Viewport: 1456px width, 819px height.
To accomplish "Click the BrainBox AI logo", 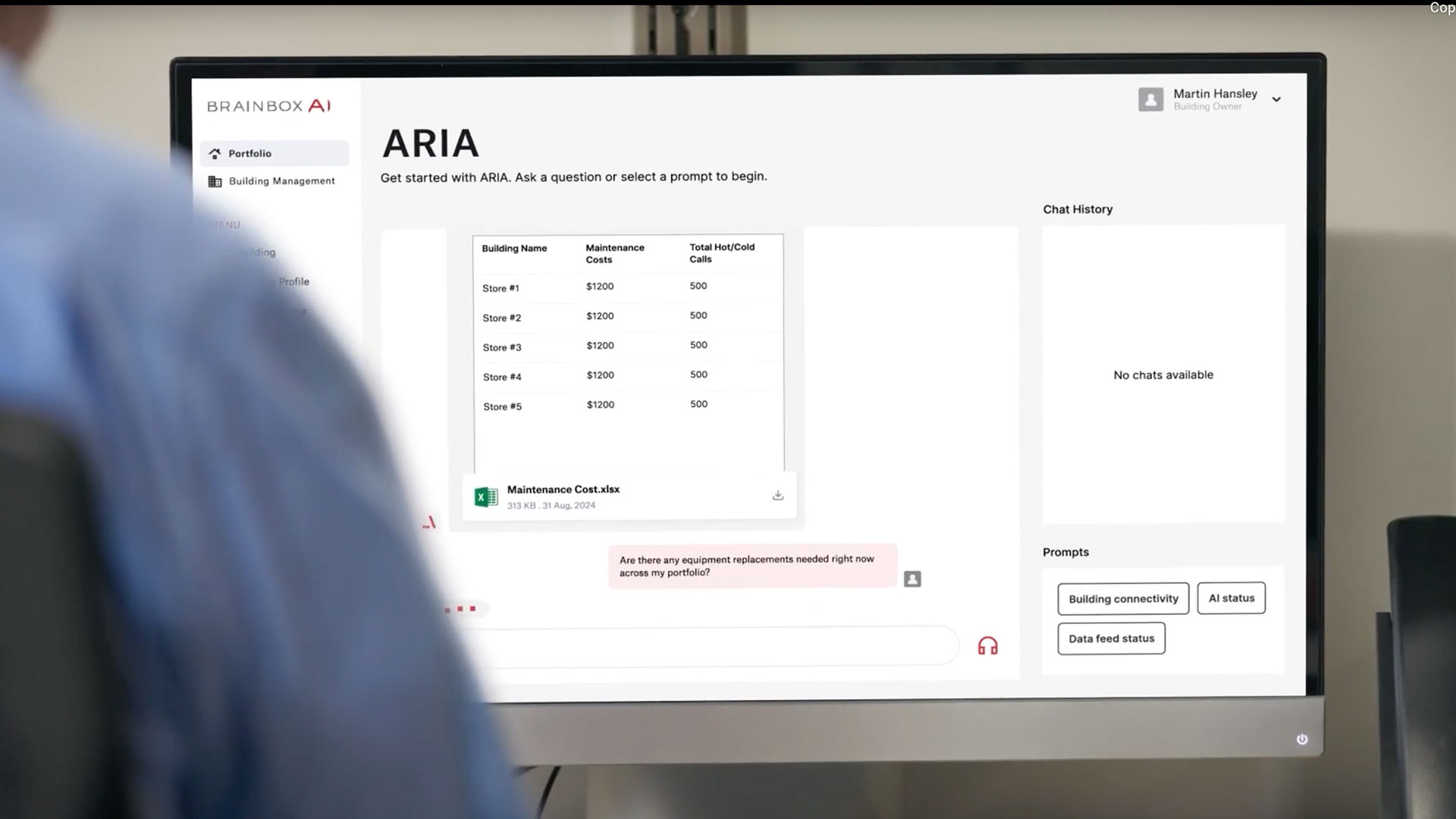I will 268,106.
